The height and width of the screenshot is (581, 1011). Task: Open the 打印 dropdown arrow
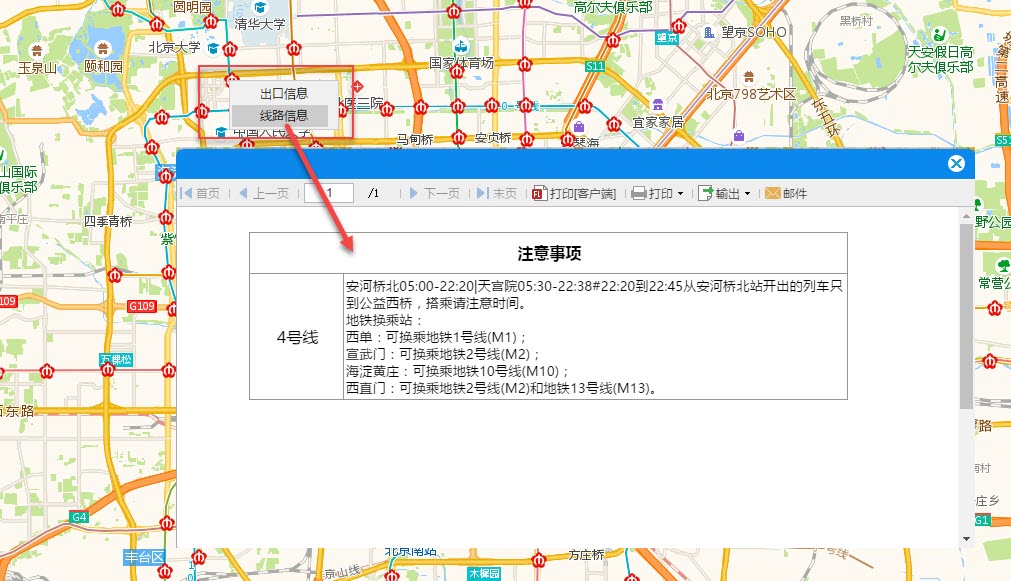coord(680,193)
